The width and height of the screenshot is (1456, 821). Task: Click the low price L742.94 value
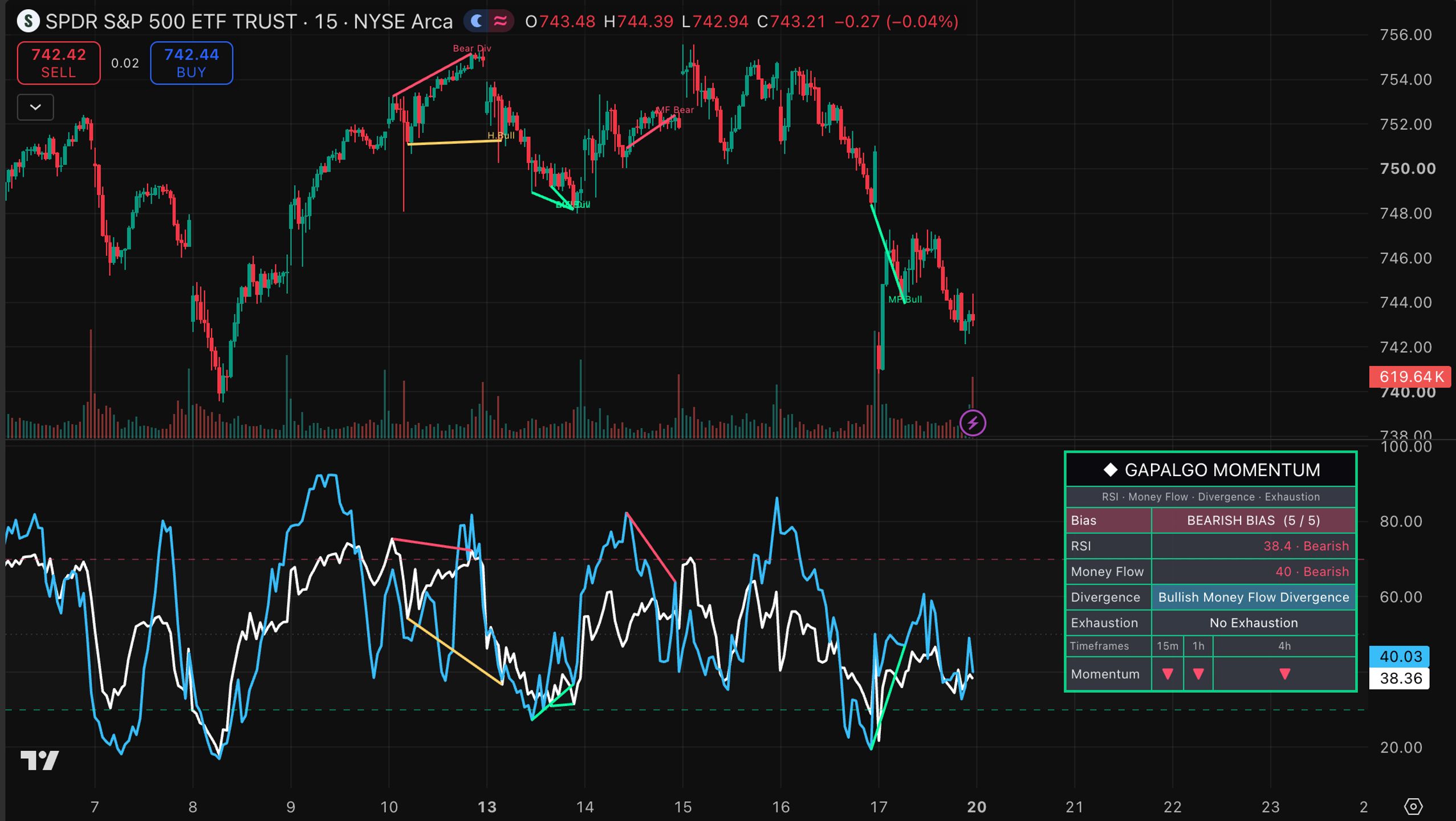pos(715,22)
